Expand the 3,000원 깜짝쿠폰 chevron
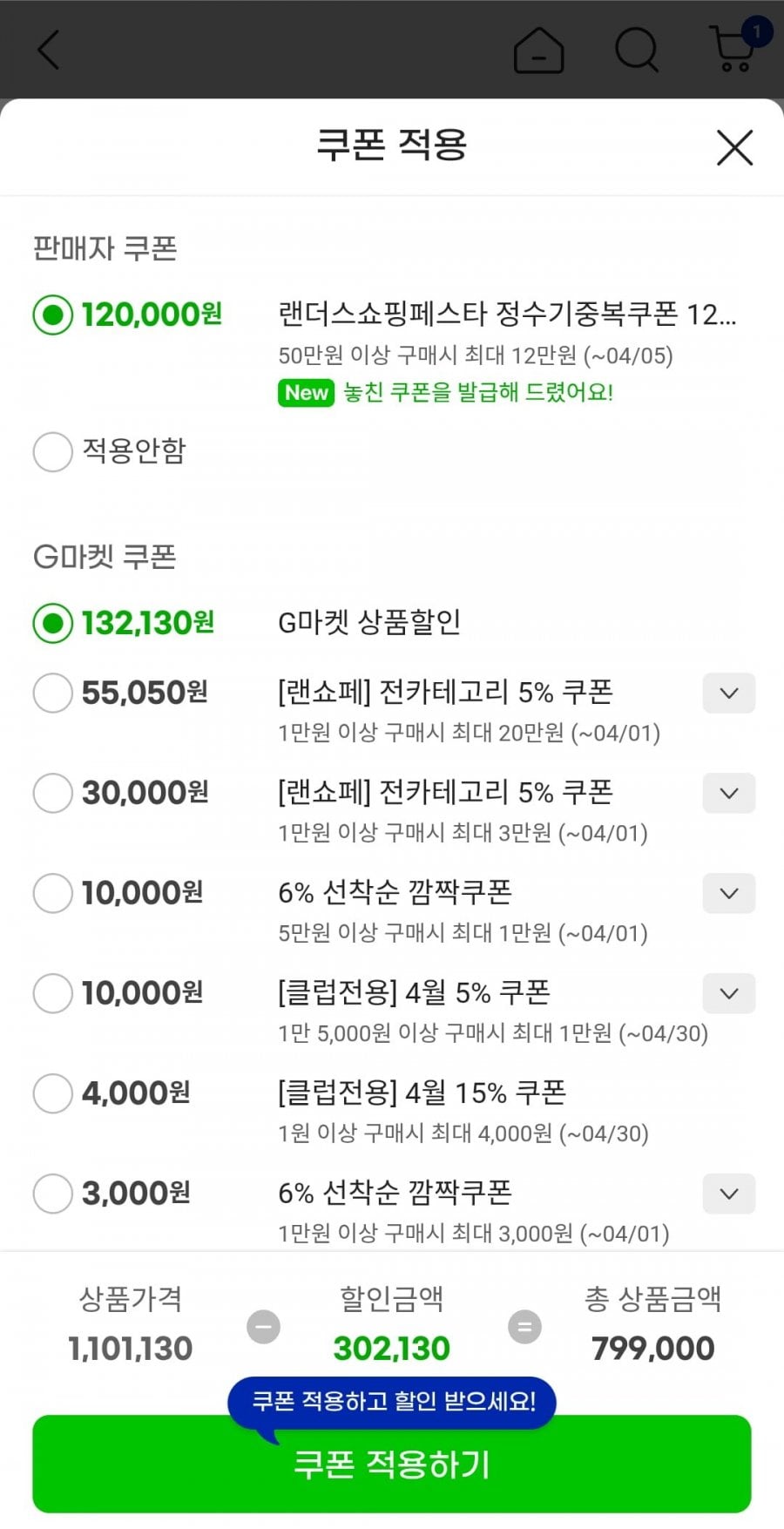Viewport: 784px width, 1529px height. (x=729, y=1194)
